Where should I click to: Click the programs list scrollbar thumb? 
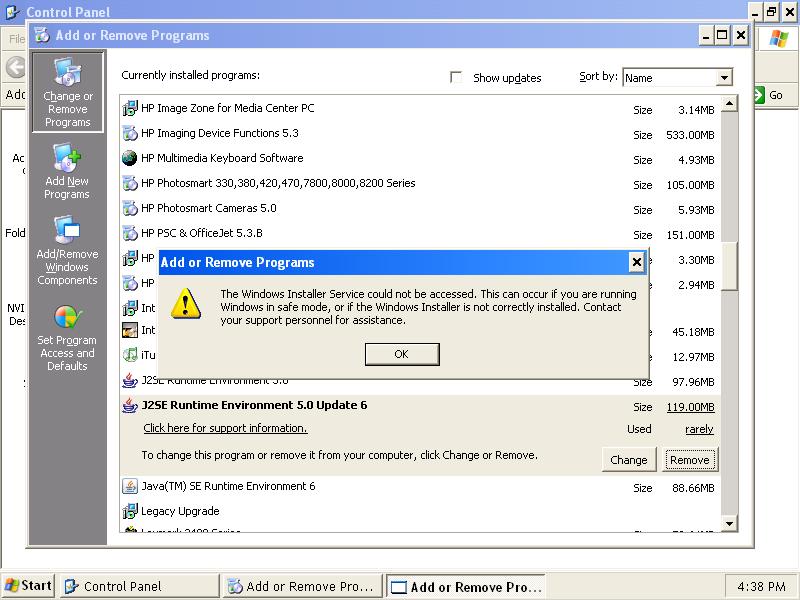(x=730, y=266)
